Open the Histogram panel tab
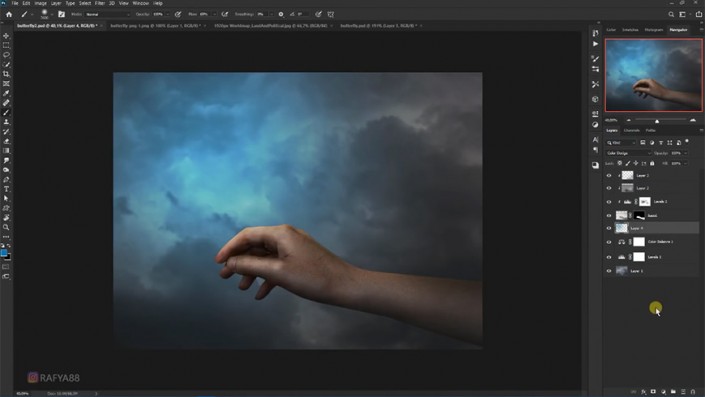Viewport: 705px width, 397px height. 653,30
